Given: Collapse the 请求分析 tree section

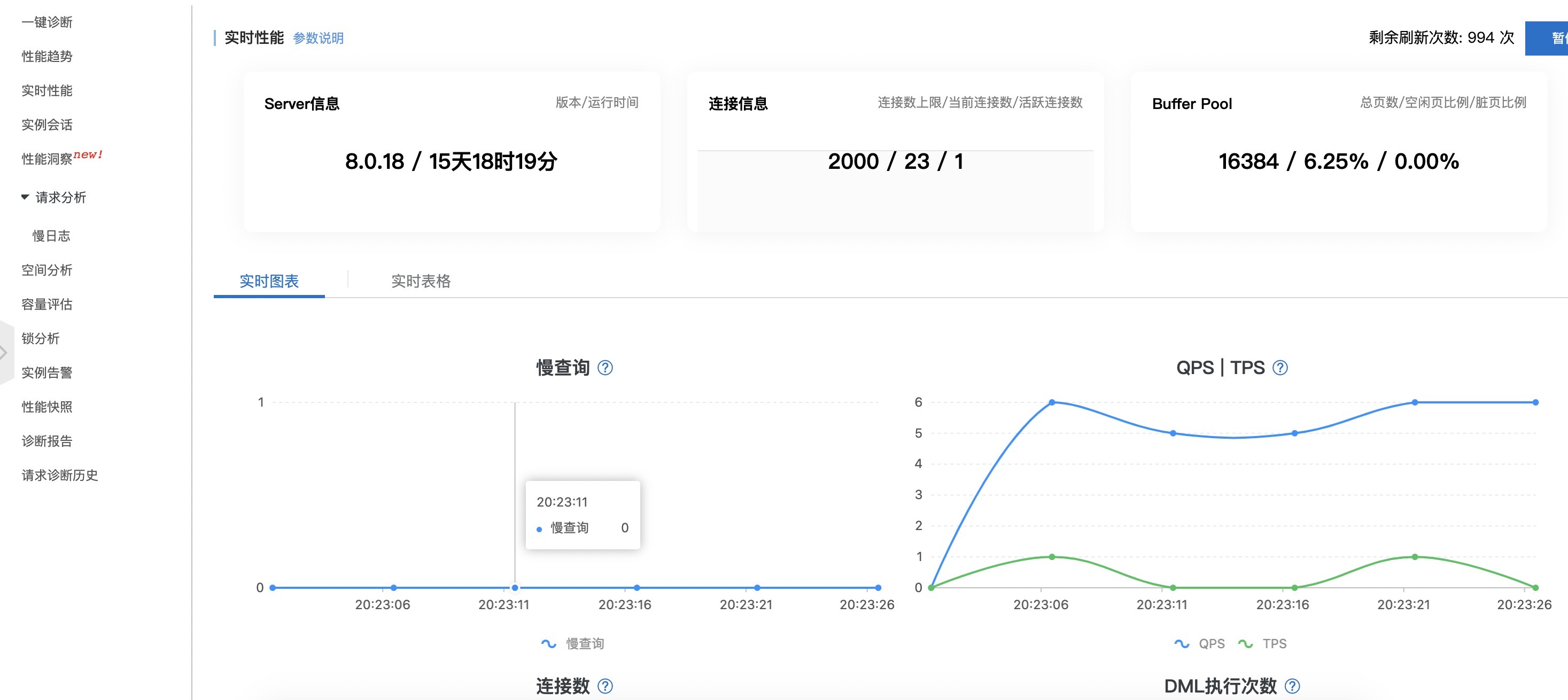Looking at the screenshot, I should pos(25,197).
